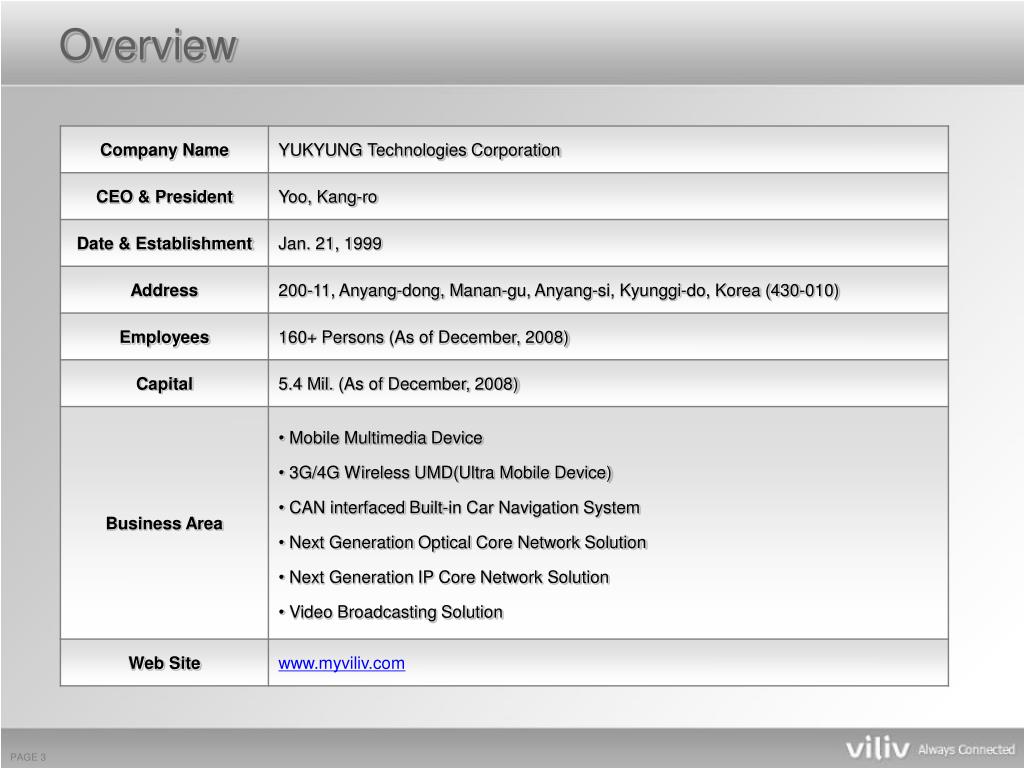
Task: Click the 'CEO & President' label
Action: point(165,197)
